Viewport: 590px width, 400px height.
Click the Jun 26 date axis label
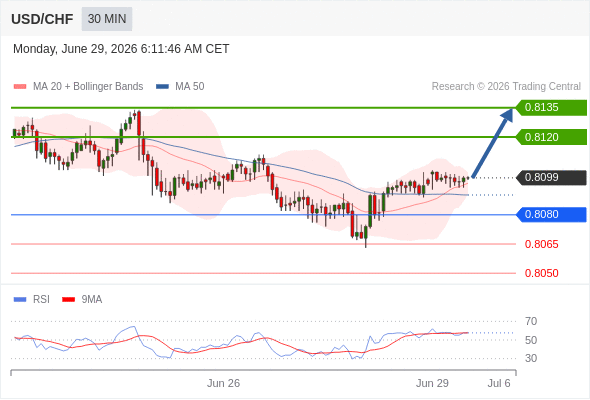coord(224,383)
